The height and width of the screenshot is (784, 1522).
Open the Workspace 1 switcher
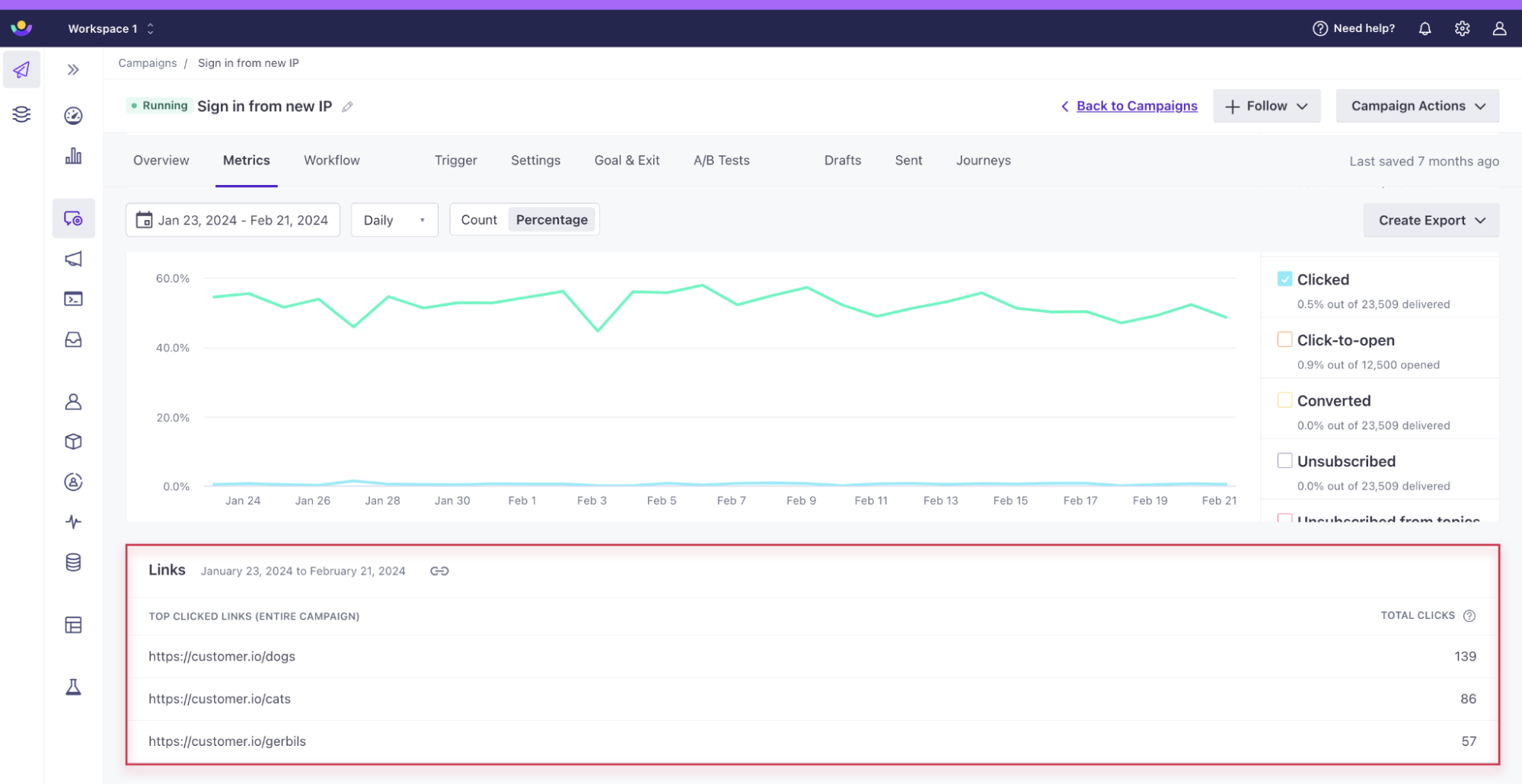click(110, 28)
